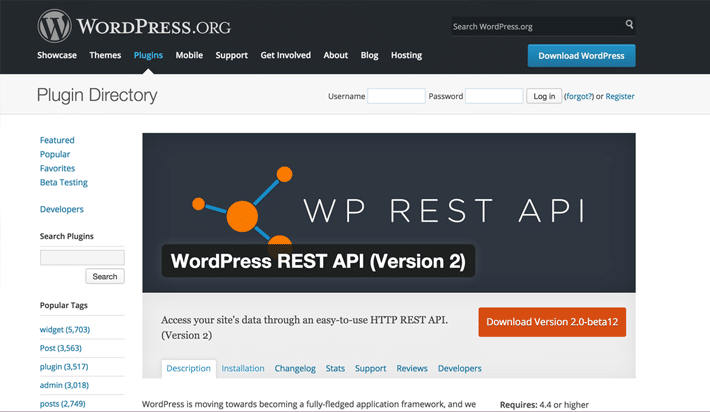Click the Search Plugins label
This screenshot has width=710, height=412.
coord(67,236)
